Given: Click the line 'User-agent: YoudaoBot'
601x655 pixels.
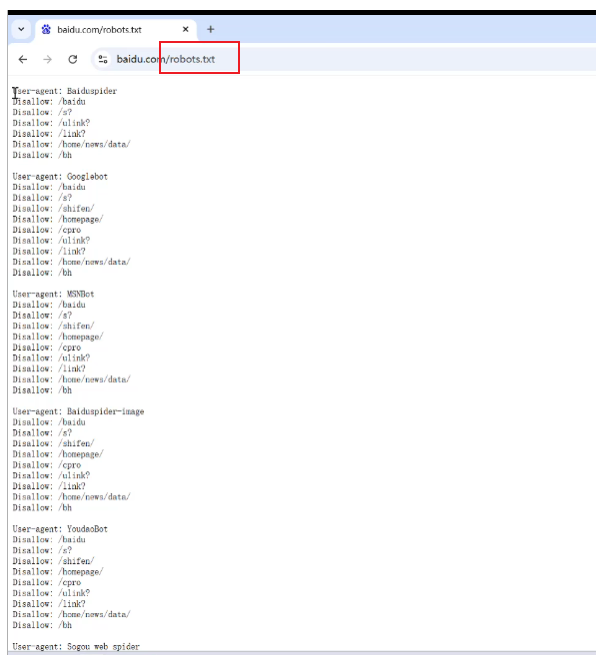Looking at the screenshot, I should click(60, 529).
